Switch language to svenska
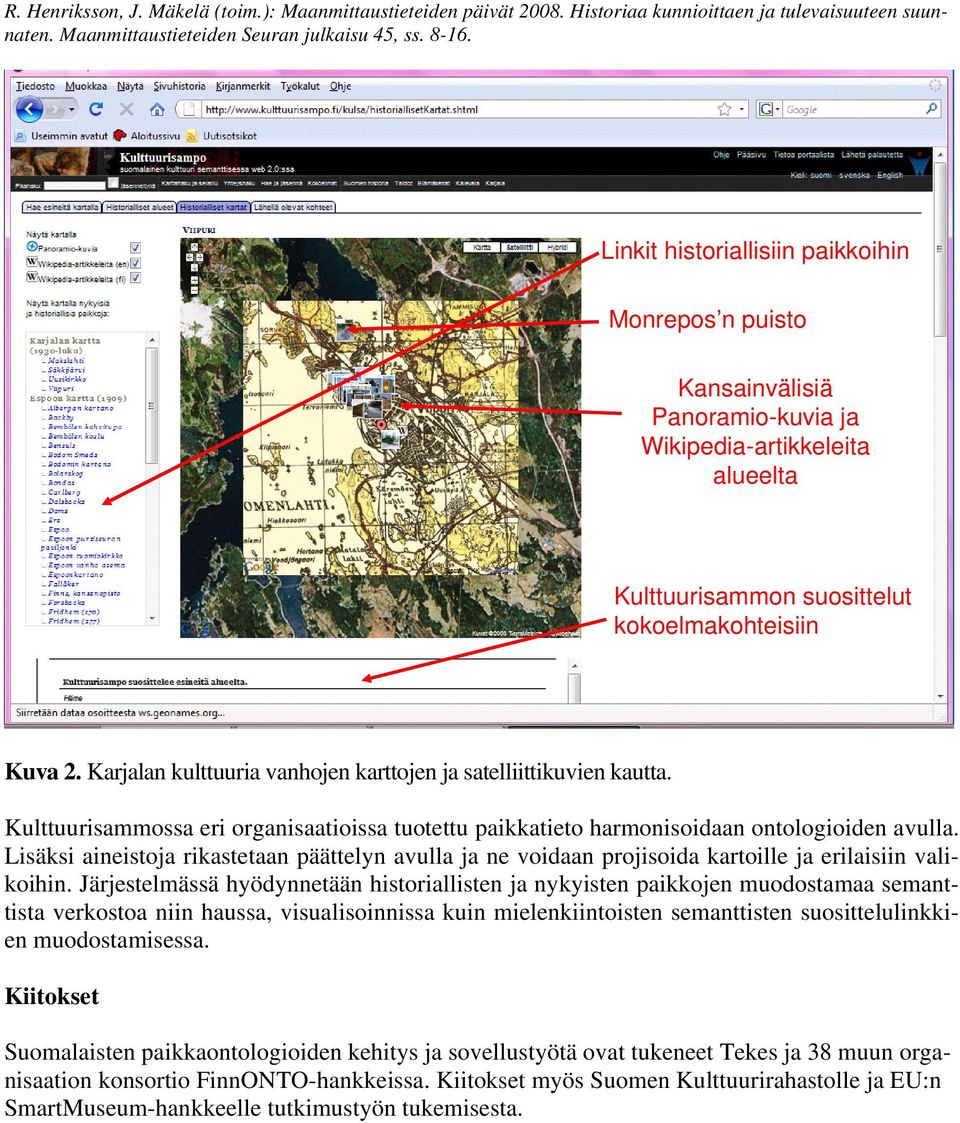 [x=854, y=175]
